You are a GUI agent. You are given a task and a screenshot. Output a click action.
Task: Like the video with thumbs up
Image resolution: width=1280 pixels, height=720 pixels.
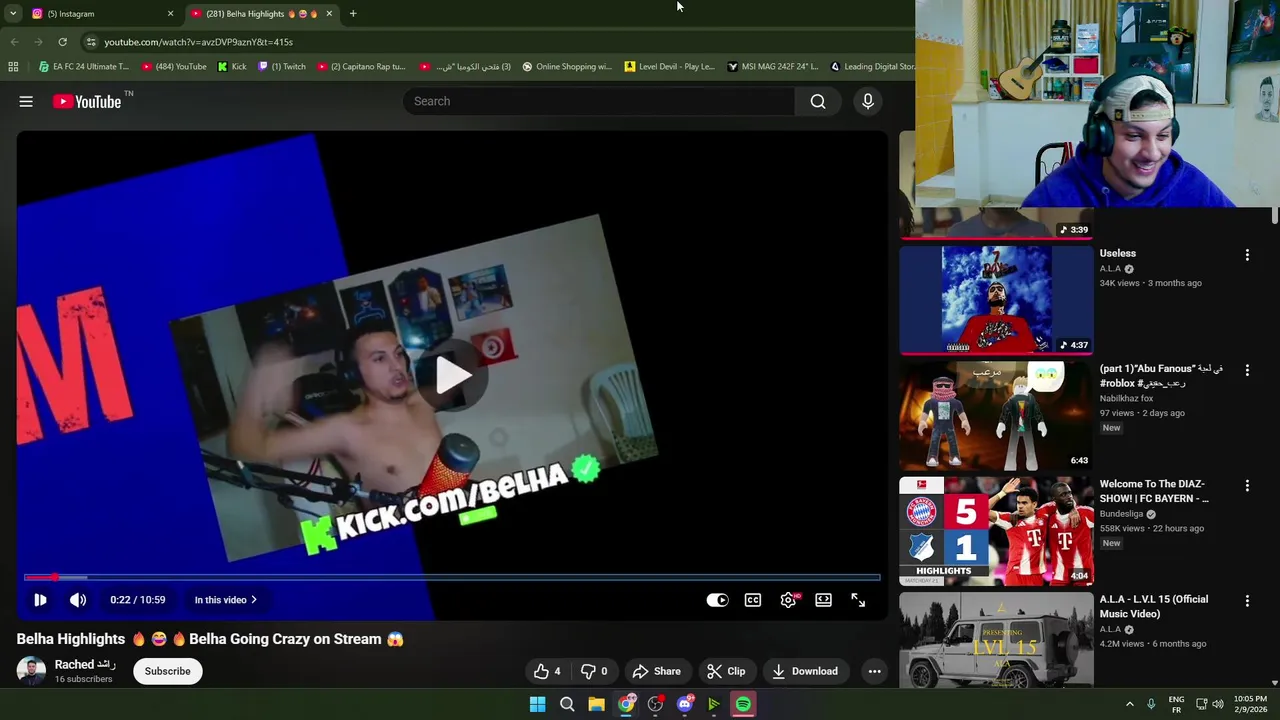[x=547, y=671]
